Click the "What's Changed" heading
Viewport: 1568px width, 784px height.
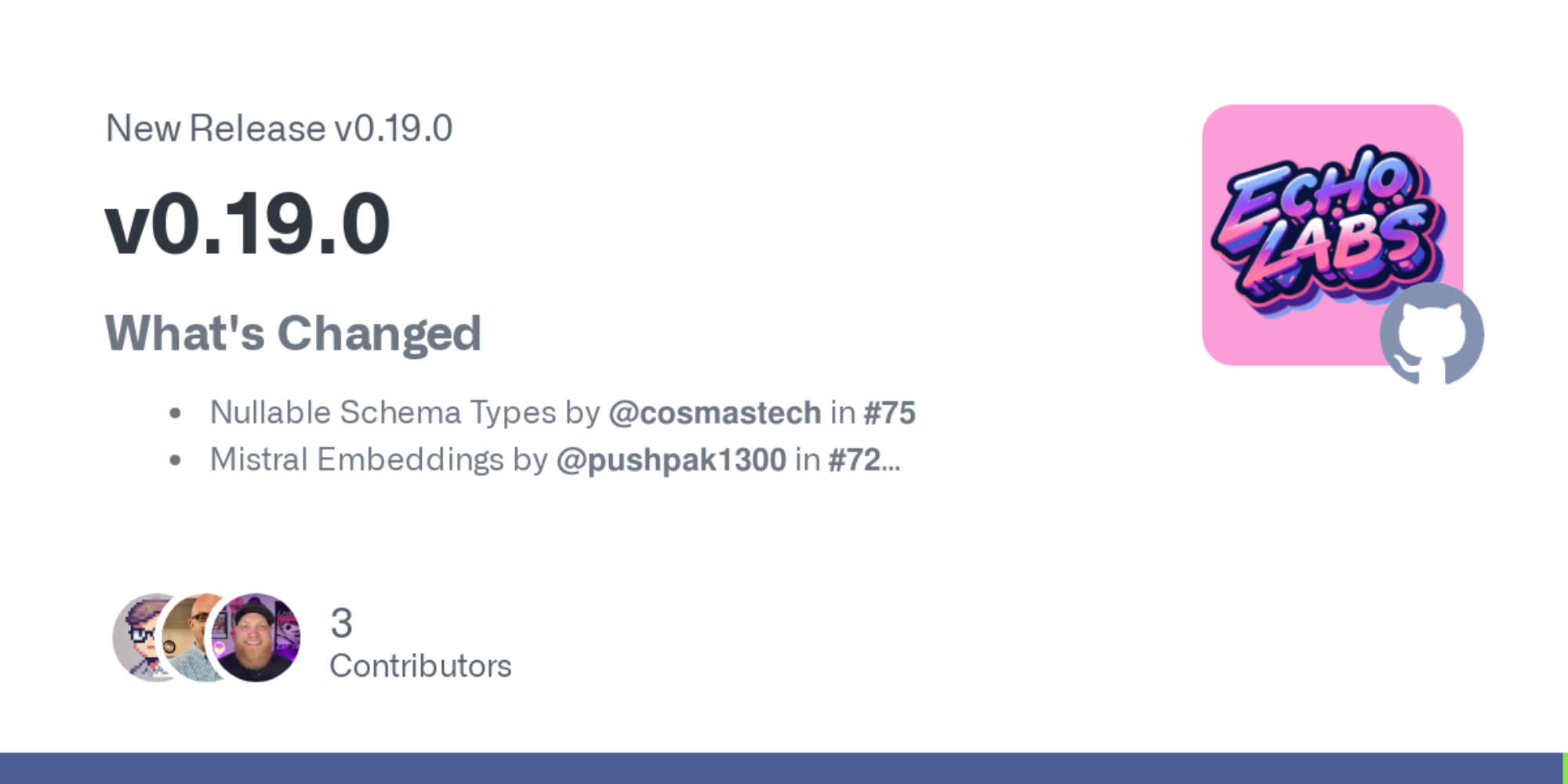pos(292,333)
